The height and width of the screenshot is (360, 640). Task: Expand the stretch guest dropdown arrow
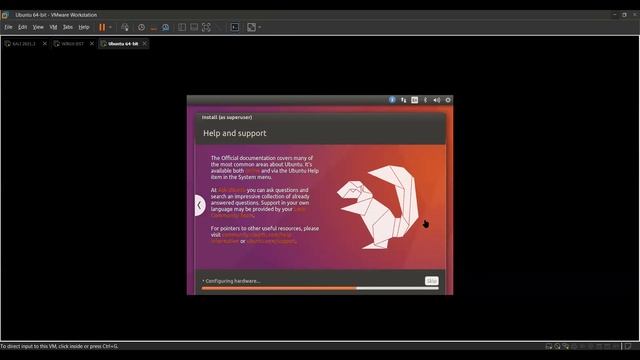tap(260, 27)
